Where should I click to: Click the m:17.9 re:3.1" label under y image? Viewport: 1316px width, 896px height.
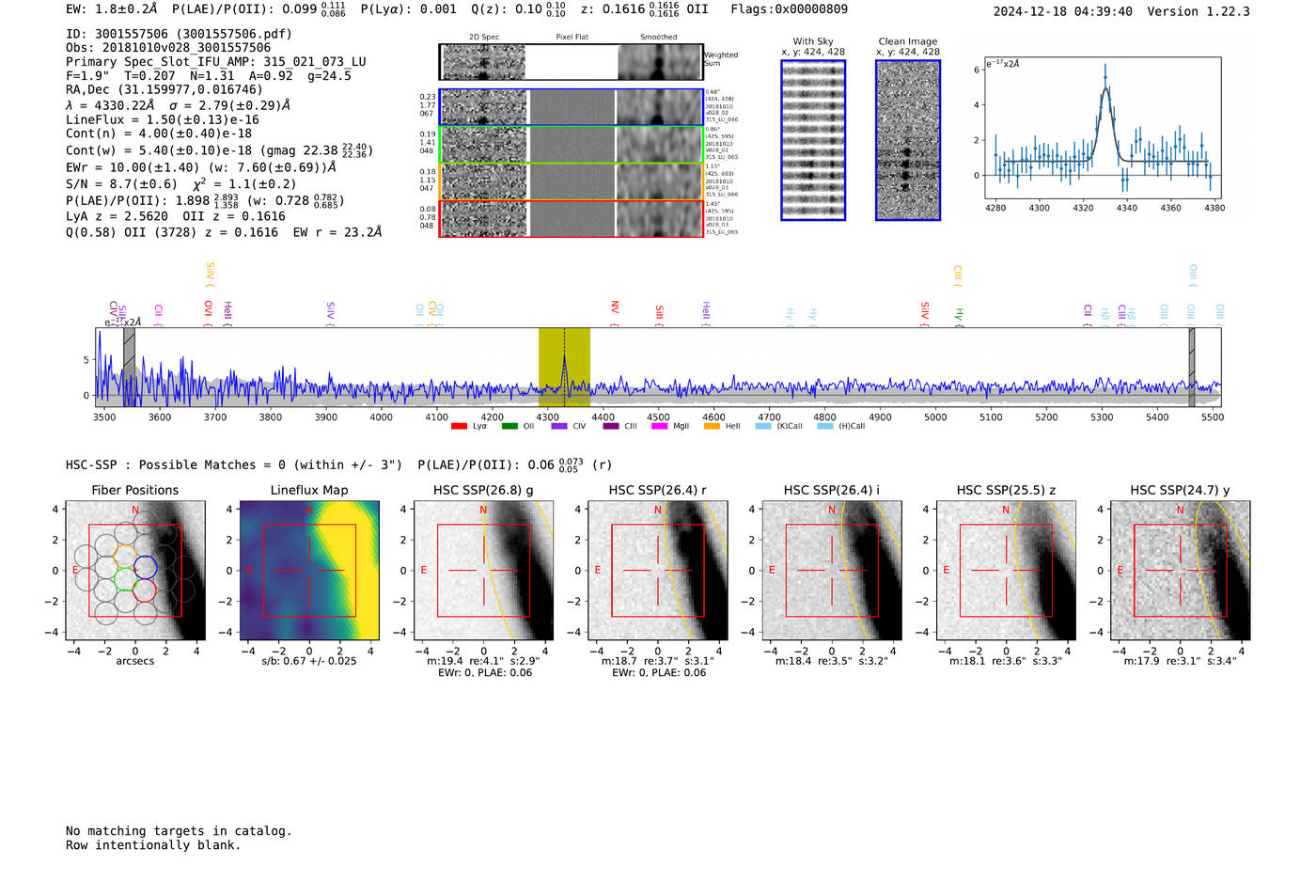tap(1181, 661)
